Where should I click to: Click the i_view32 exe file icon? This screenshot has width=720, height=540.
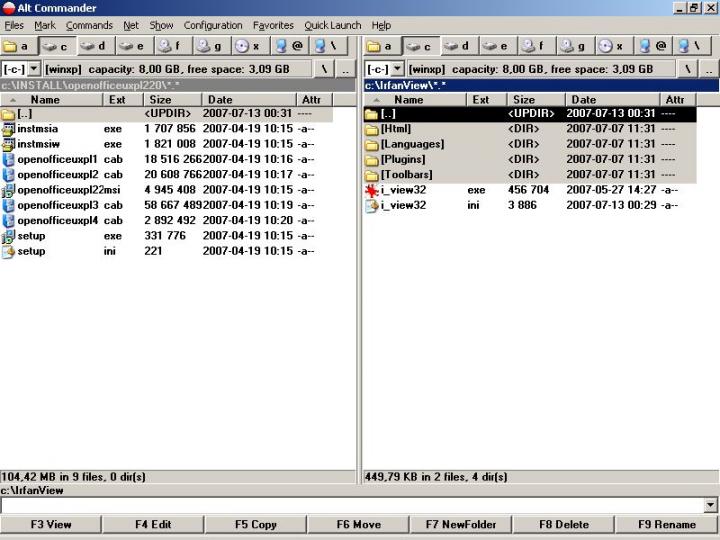[371, 190]
